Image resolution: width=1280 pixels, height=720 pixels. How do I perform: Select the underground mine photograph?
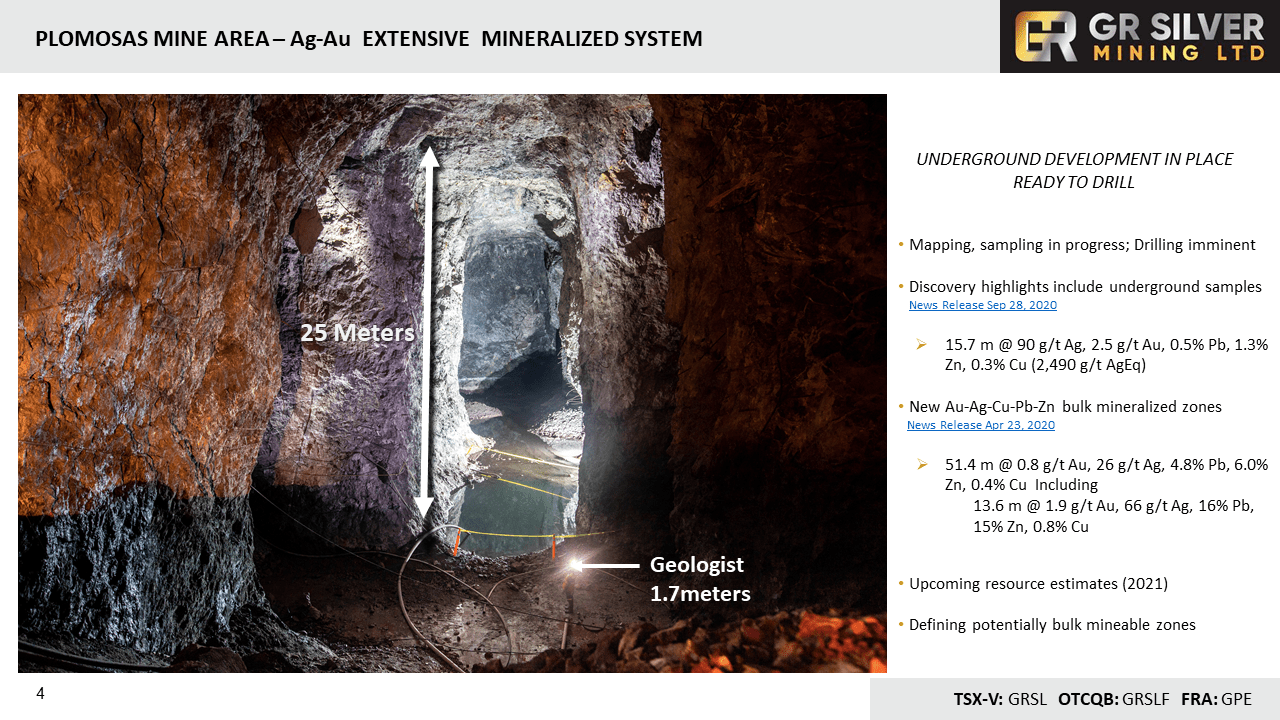click(452, 383)
